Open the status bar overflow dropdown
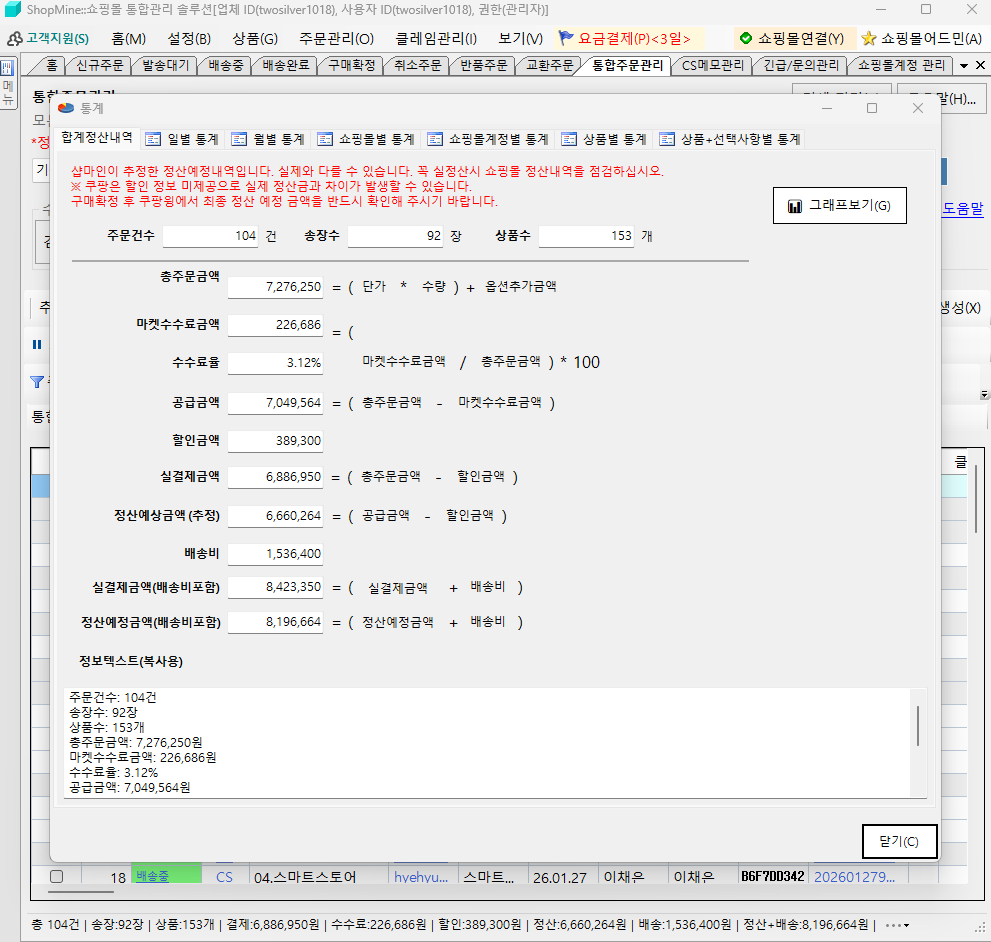991x942 pixels. coord(897,925)
